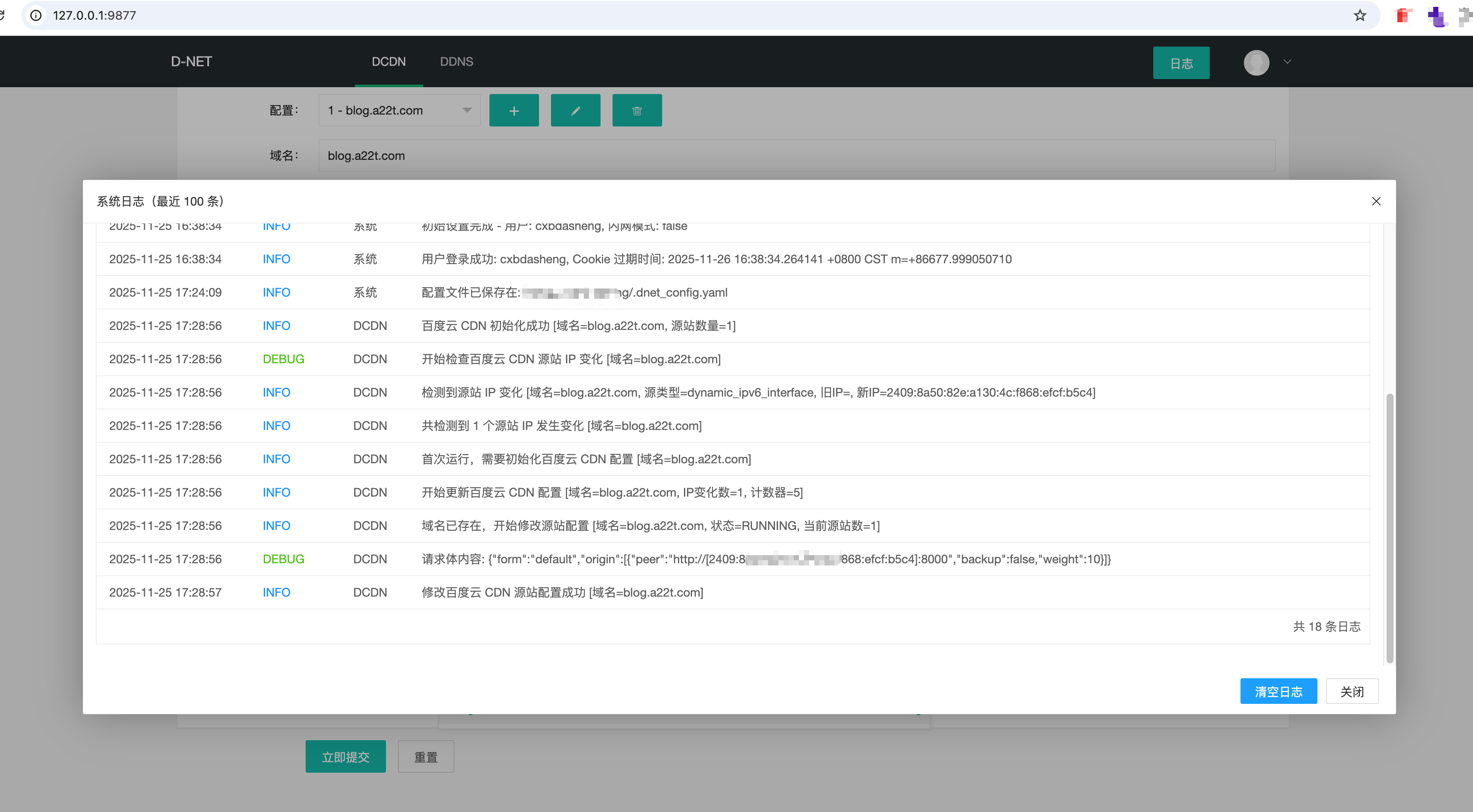Open the configuration dropdown 1 - blog.a22t.com
Viewport: 1473px width, 812px height.
tap(399, 110)
